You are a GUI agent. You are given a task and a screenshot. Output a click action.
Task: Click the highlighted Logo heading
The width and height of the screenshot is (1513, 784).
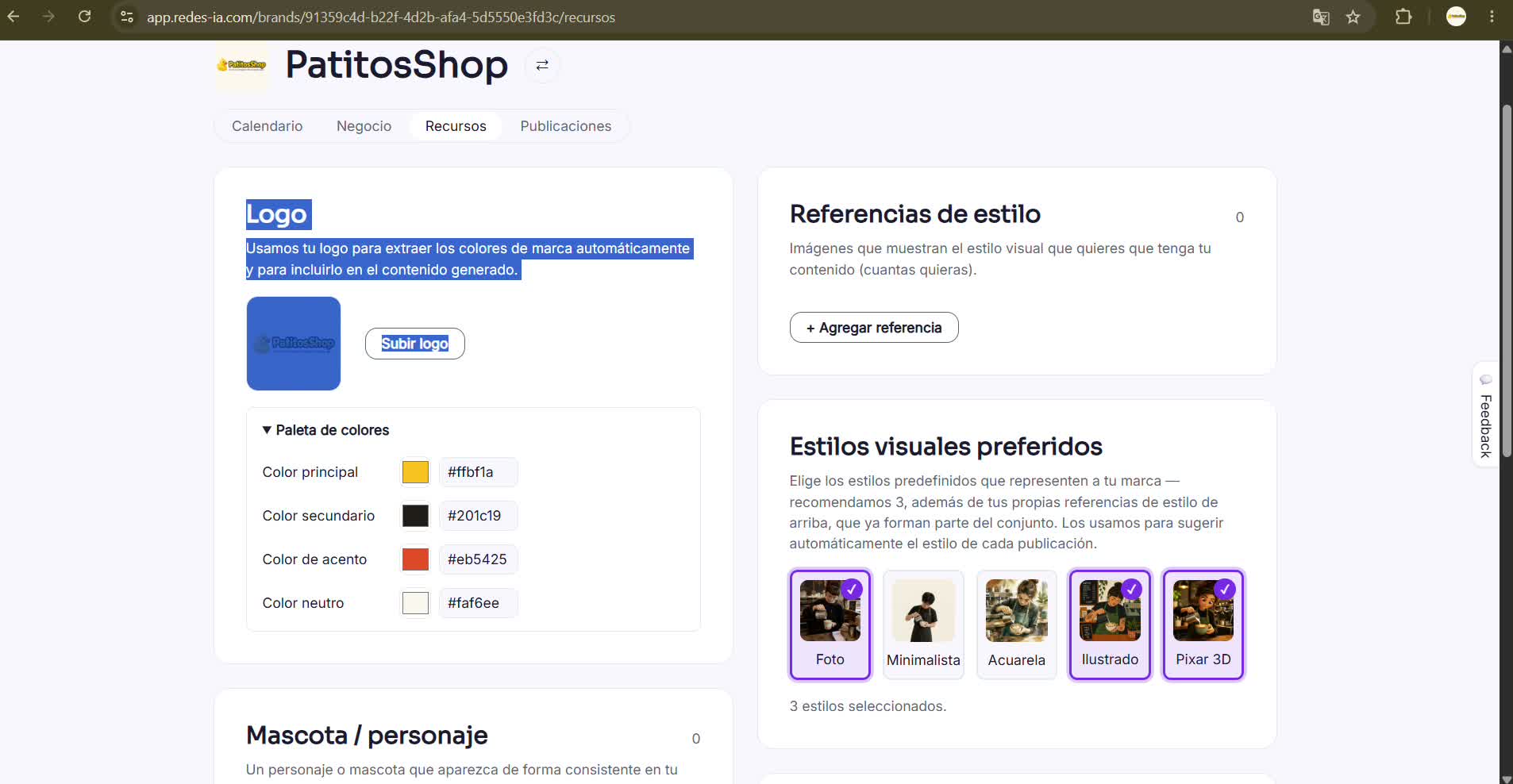pyautogui.click(x=279, y=214)
